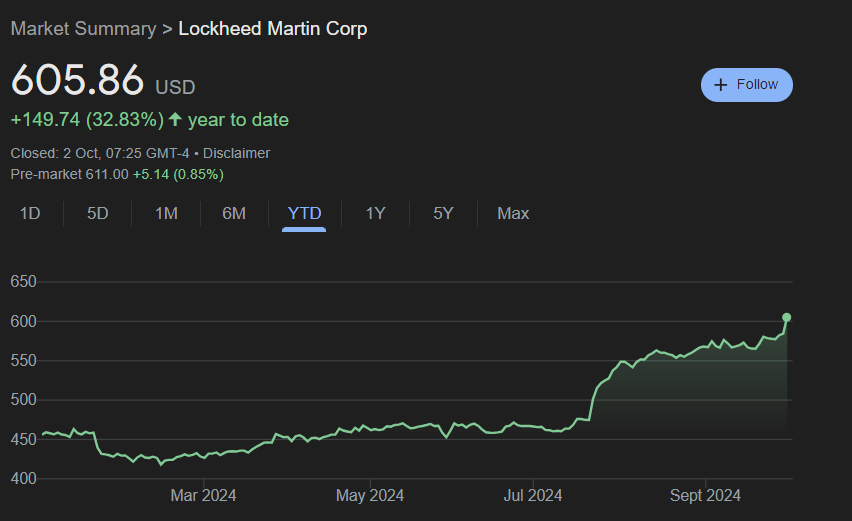
Task: Click the +5.14 (0.85%) pre-market change
Action: click(178, 174)
